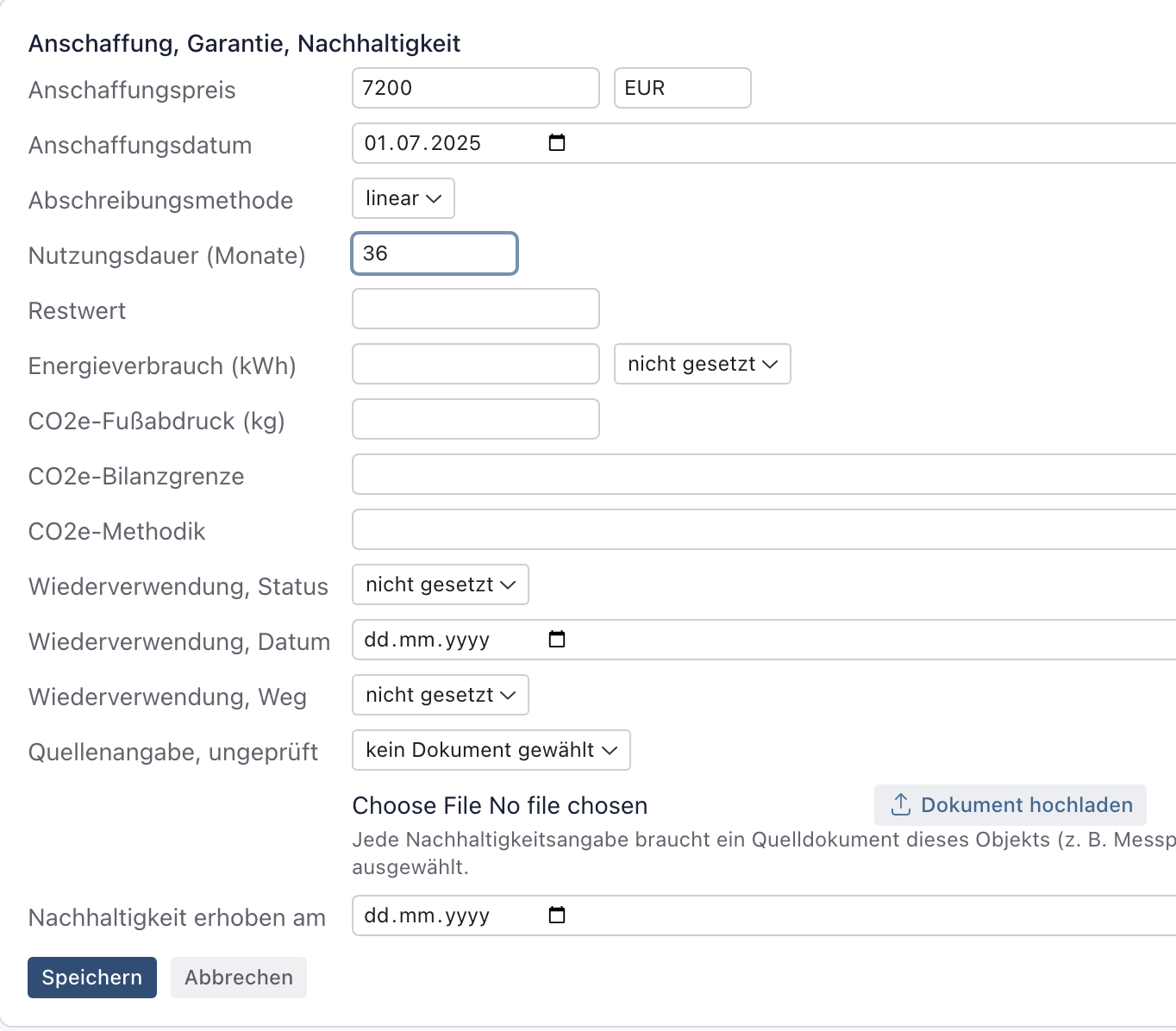Click the Quellenangabe, ungeprüft label
The image size is (1176, 1031).
pos(173,752)
